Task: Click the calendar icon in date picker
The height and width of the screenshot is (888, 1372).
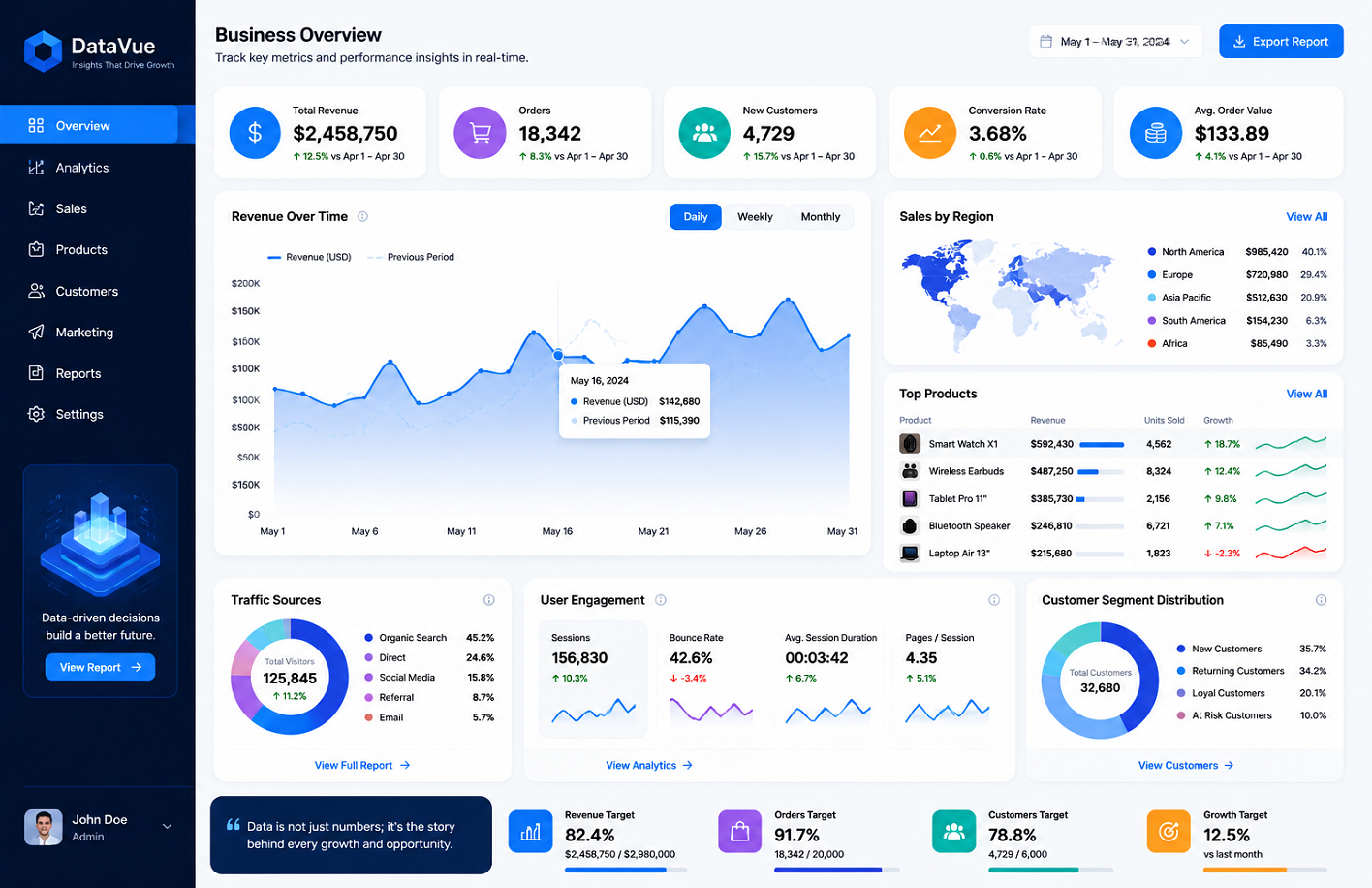Action: 1045,41
